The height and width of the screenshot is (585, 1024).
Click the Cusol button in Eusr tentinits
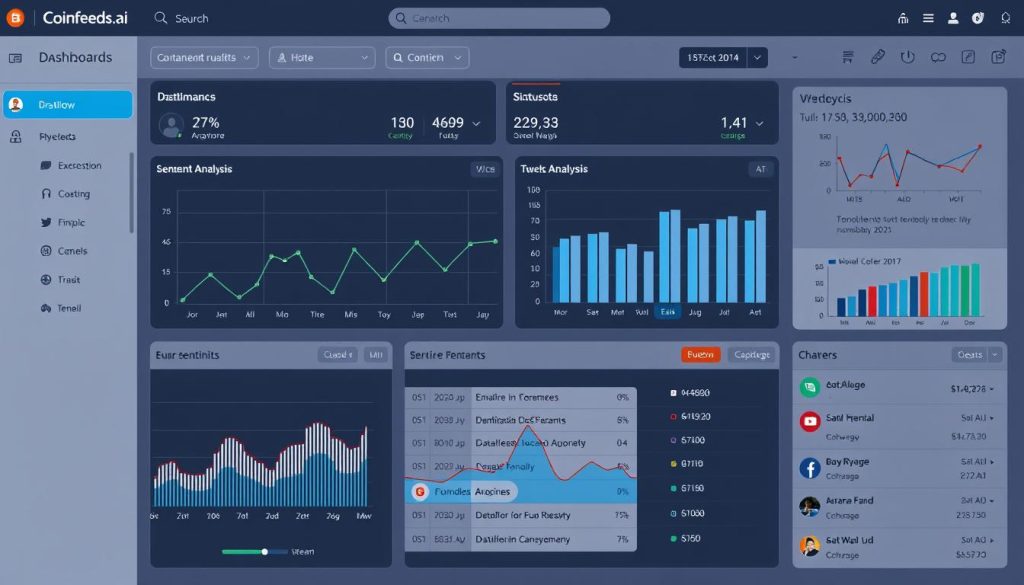[x=338, y=355]
